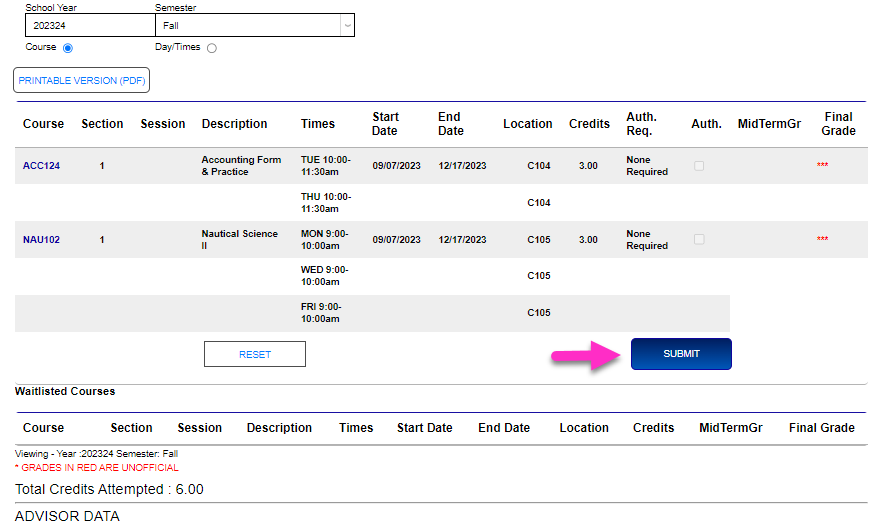Click the Credits column header in schedule table
884x530 pixels.
(589, 124)
